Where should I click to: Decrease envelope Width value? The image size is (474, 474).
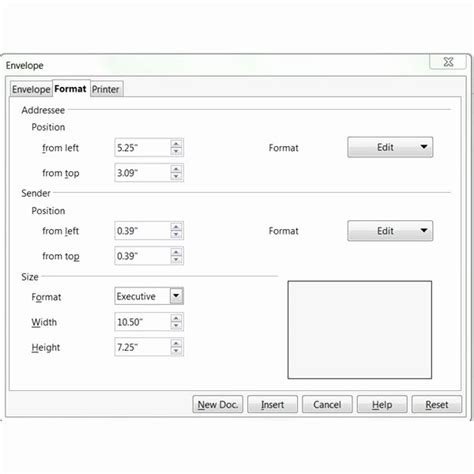pyautogui.click(x=176, y=326)
